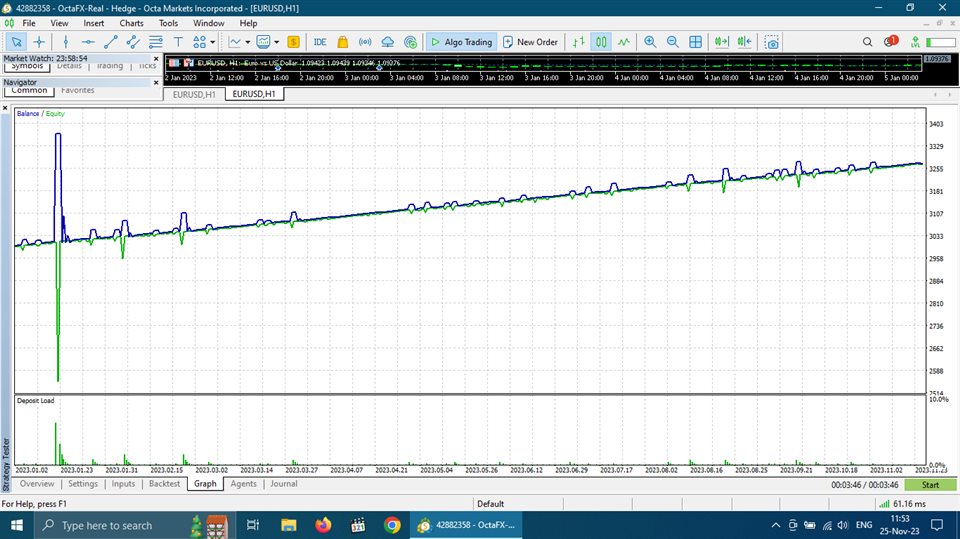The height and width of the screenshot is (539, 960).
Task: Toggle chart auto scroll to end
Action: [x=722, y=42]
